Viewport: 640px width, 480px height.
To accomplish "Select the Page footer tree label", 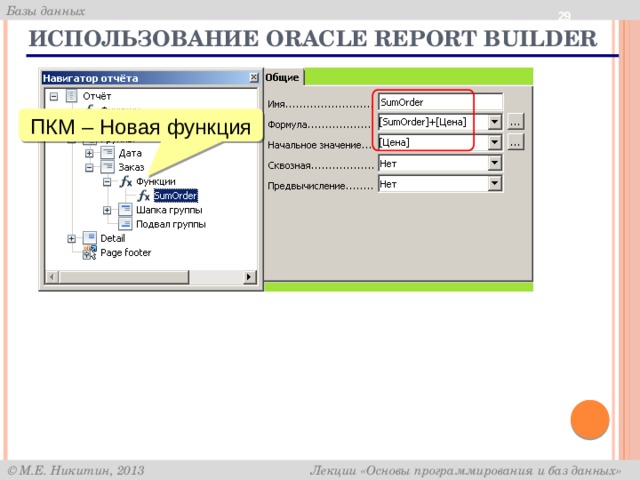I will (126, 253).
